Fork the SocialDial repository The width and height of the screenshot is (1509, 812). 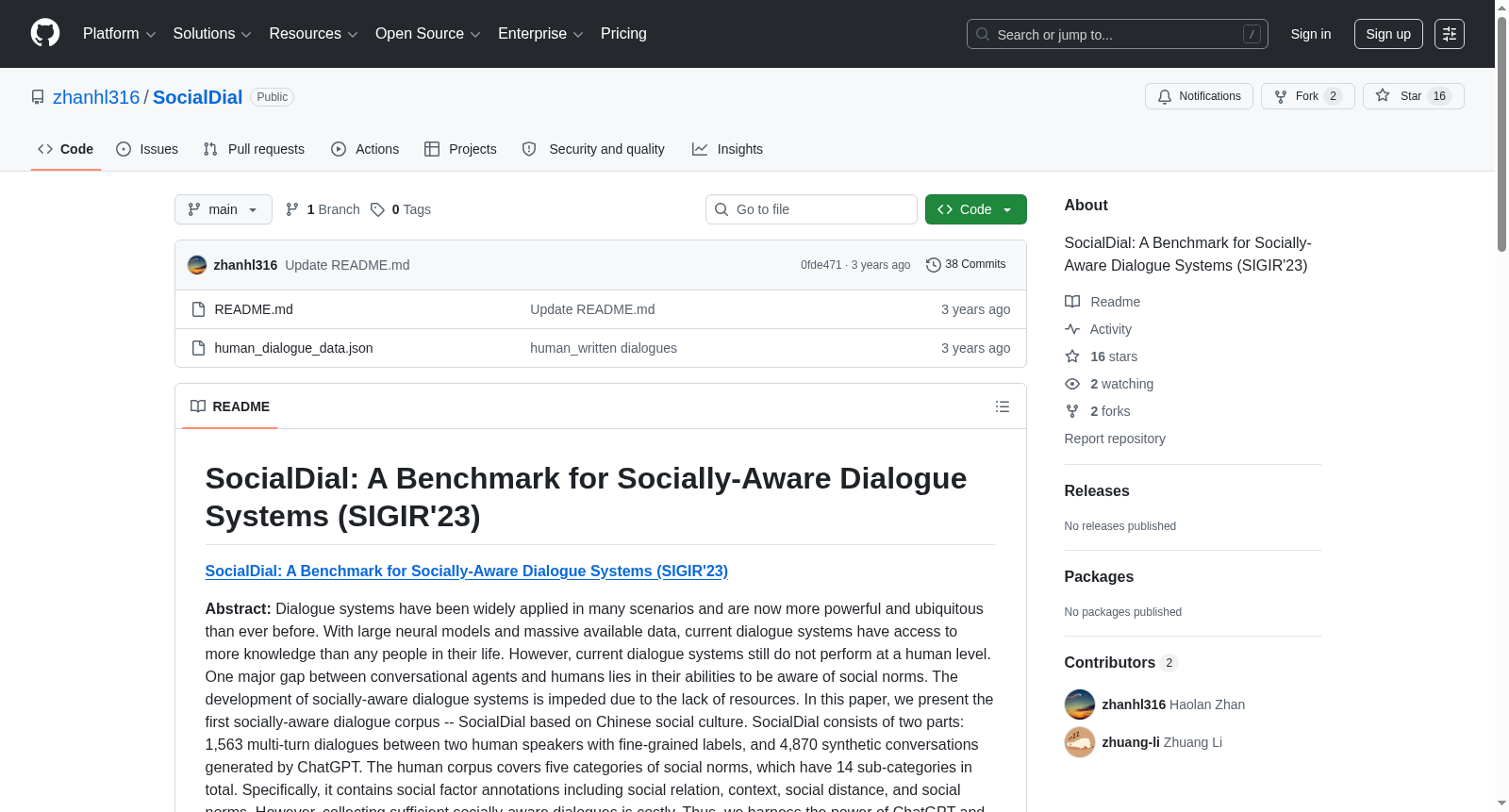tap(1307, 96)
